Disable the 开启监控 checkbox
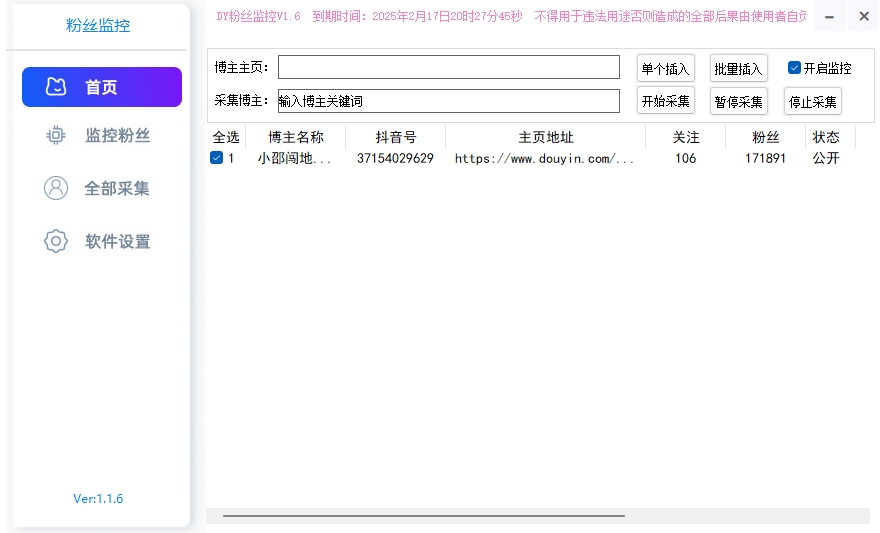This screenshot has height=533, width=880. pyautogui.click(x=794, y=68)
